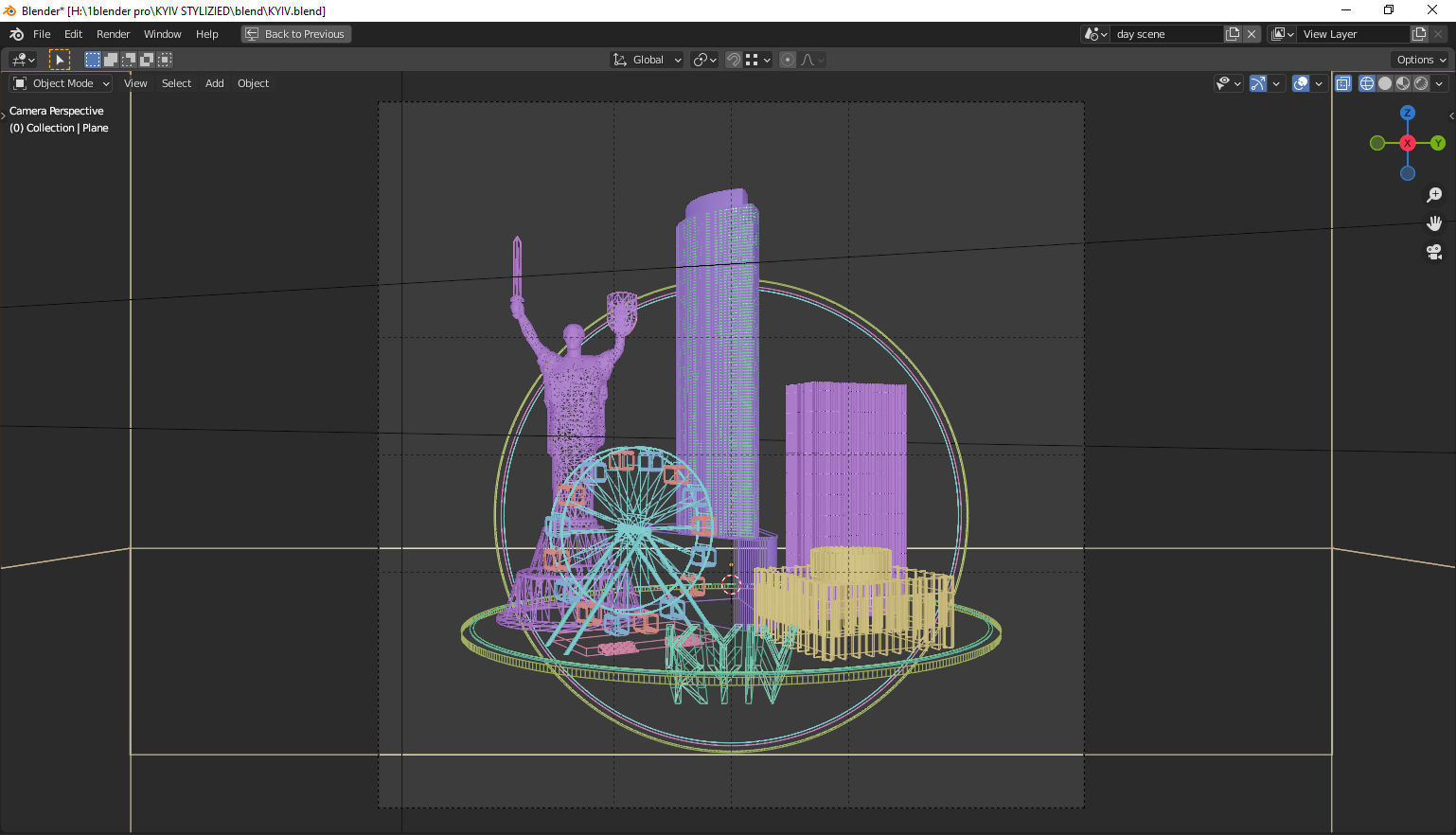Choose the Extend Selection mode icon
Viewport: 1456px width, 835px height.
[x=111, y=60]
